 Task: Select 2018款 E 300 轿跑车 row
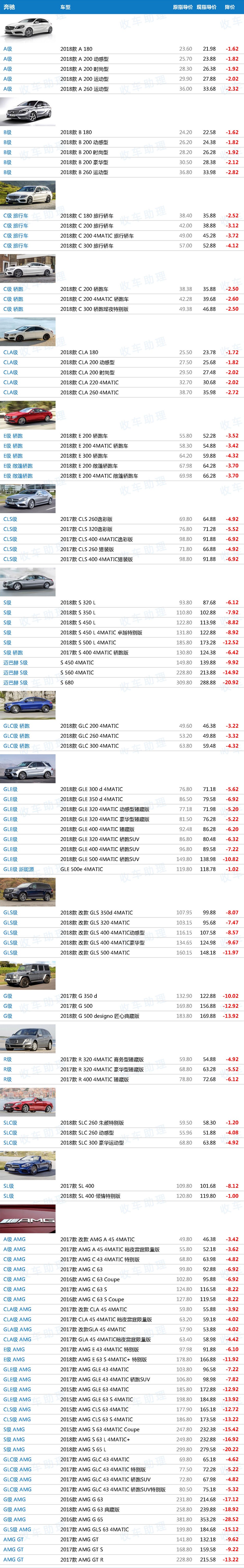(x=122, y=456)
